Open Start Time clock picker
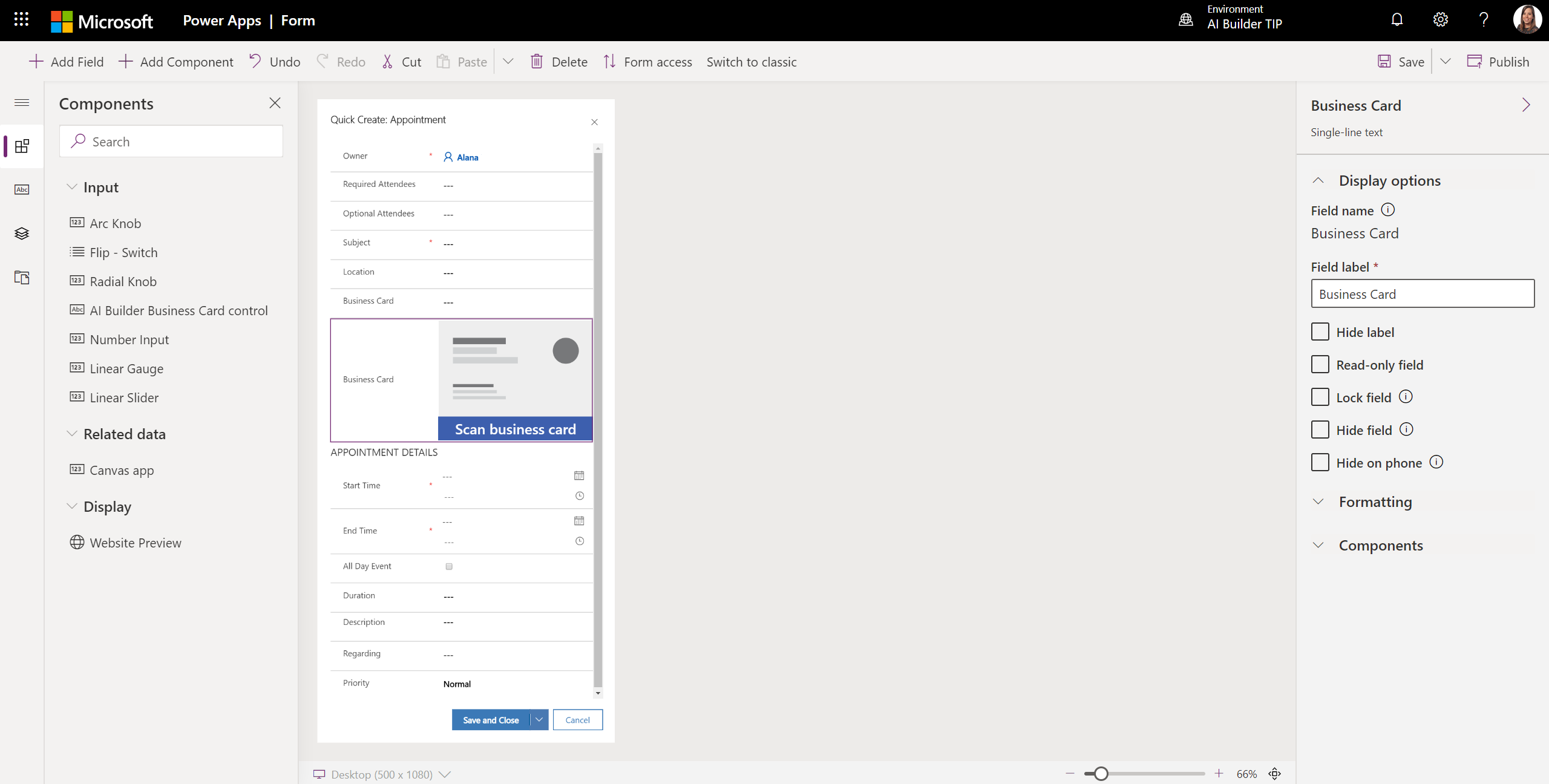The image size is (1549, 784). coord(580,496)
